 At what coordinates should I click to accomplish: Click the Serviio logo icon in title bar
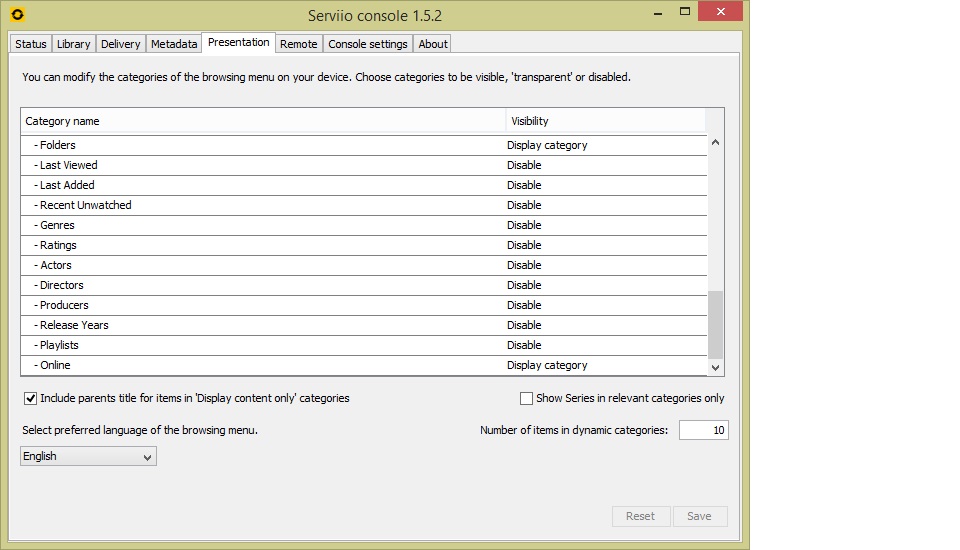(x=17, y=14)
